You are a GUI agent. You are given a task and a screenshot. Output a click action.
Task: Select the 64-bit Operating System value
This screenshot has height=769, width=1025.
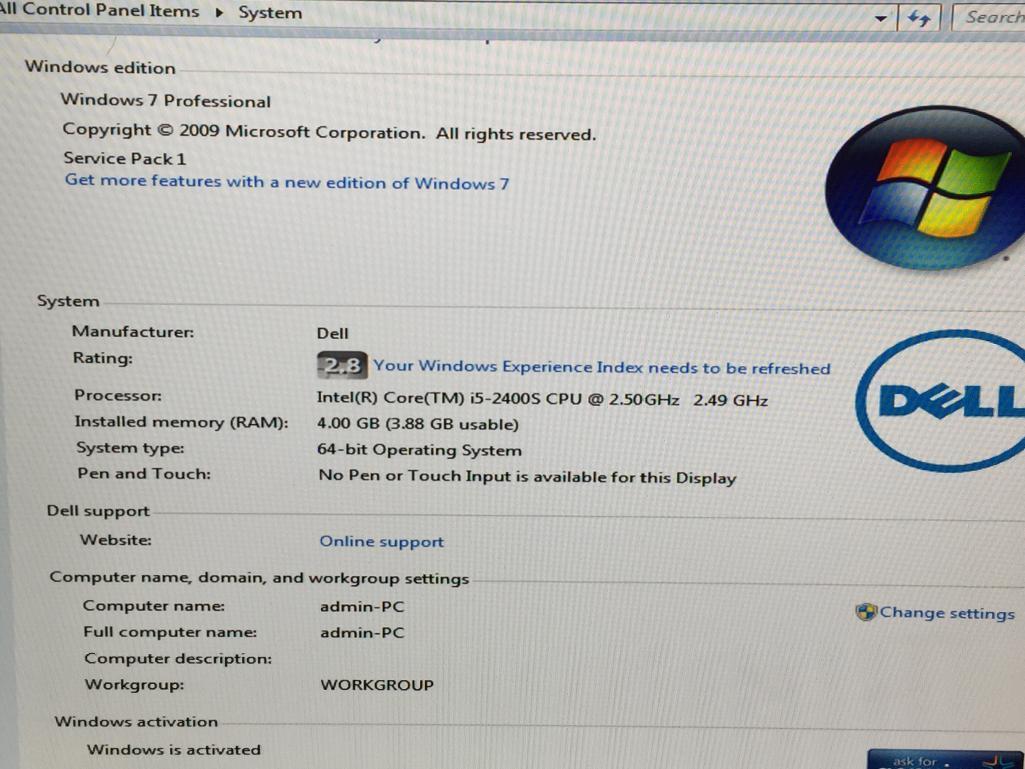tap(419, 450)
